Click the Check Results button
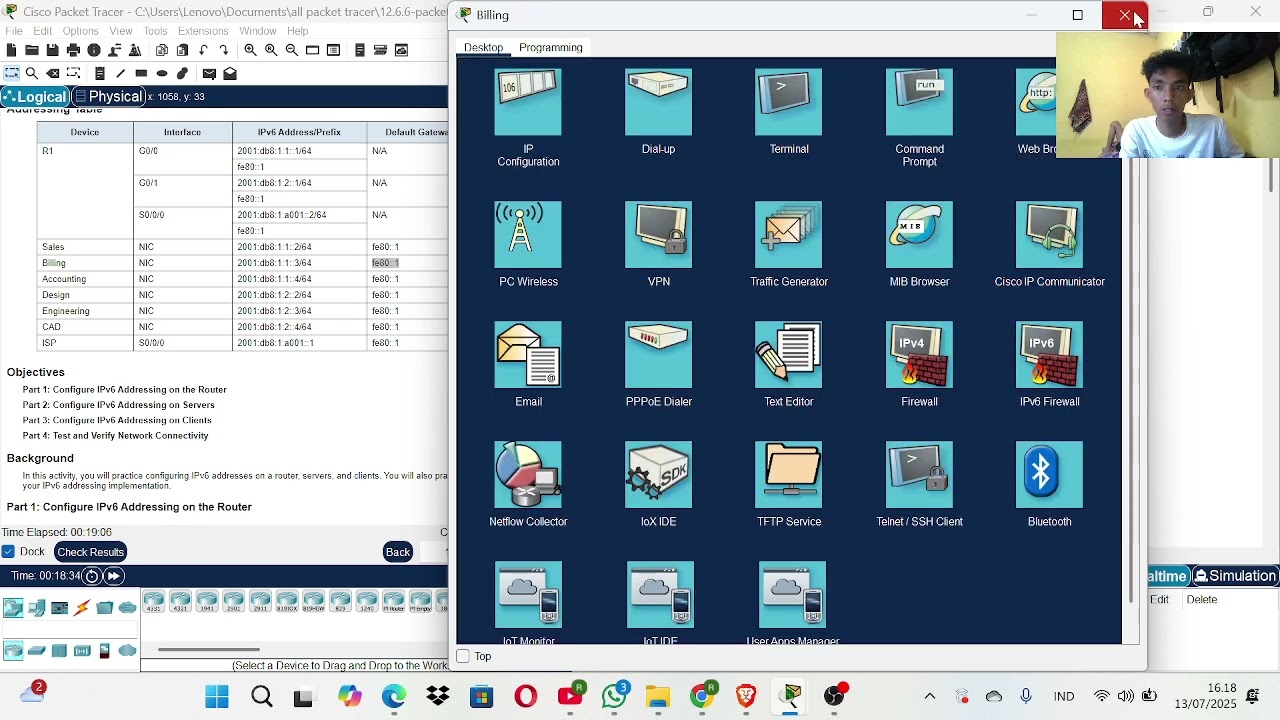Image resolution: width=1280 pixels, height=720 pixels. pos(90,552)
